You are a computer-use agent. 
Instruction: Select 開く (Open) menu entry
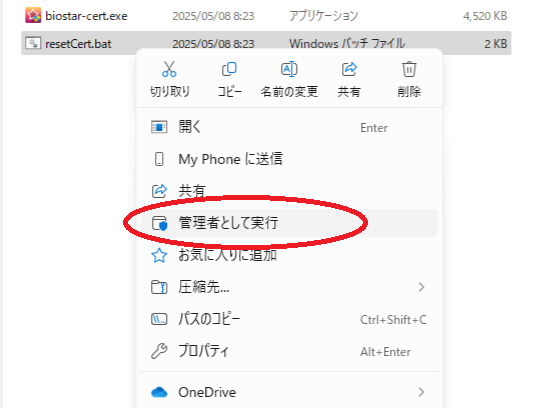[x=289, y=127]
